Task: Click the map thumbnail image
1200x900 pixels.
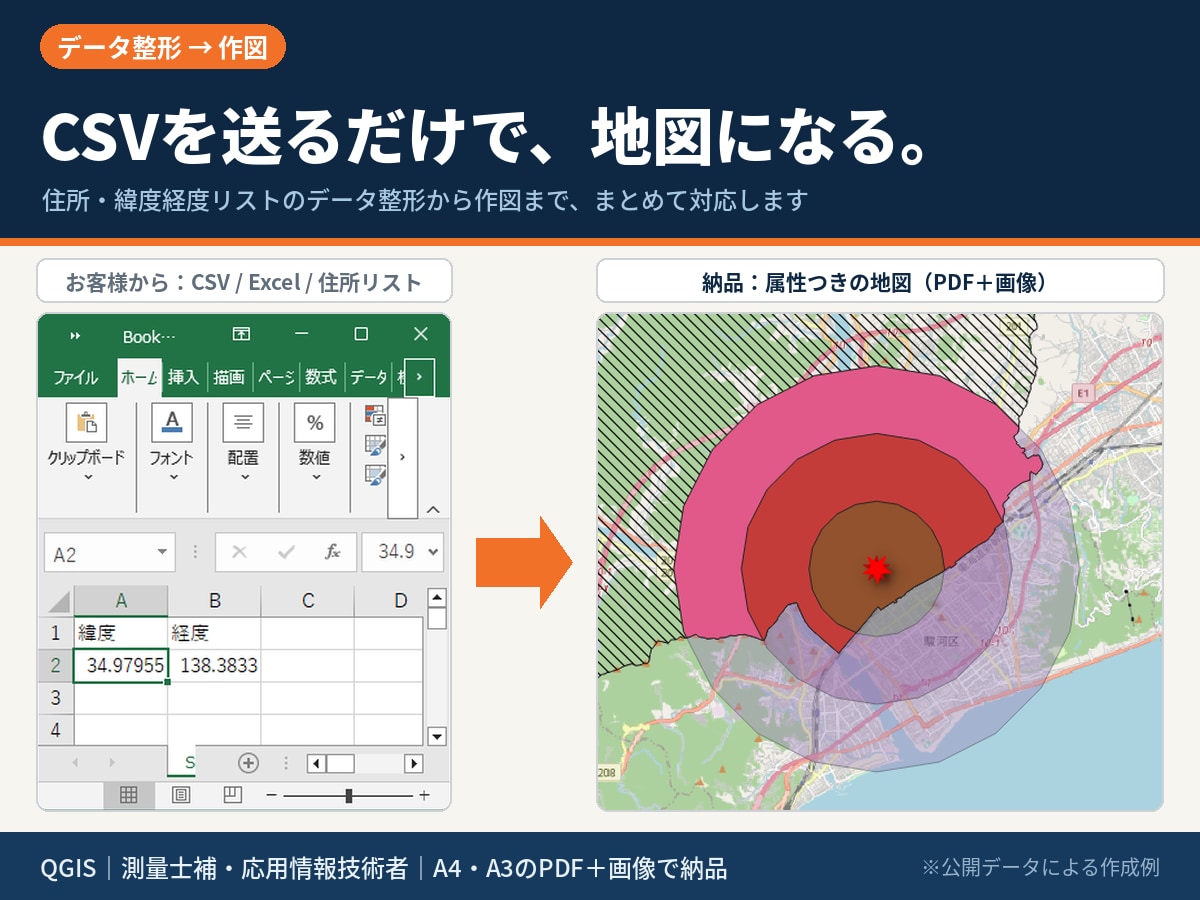Action: (880, 562)
